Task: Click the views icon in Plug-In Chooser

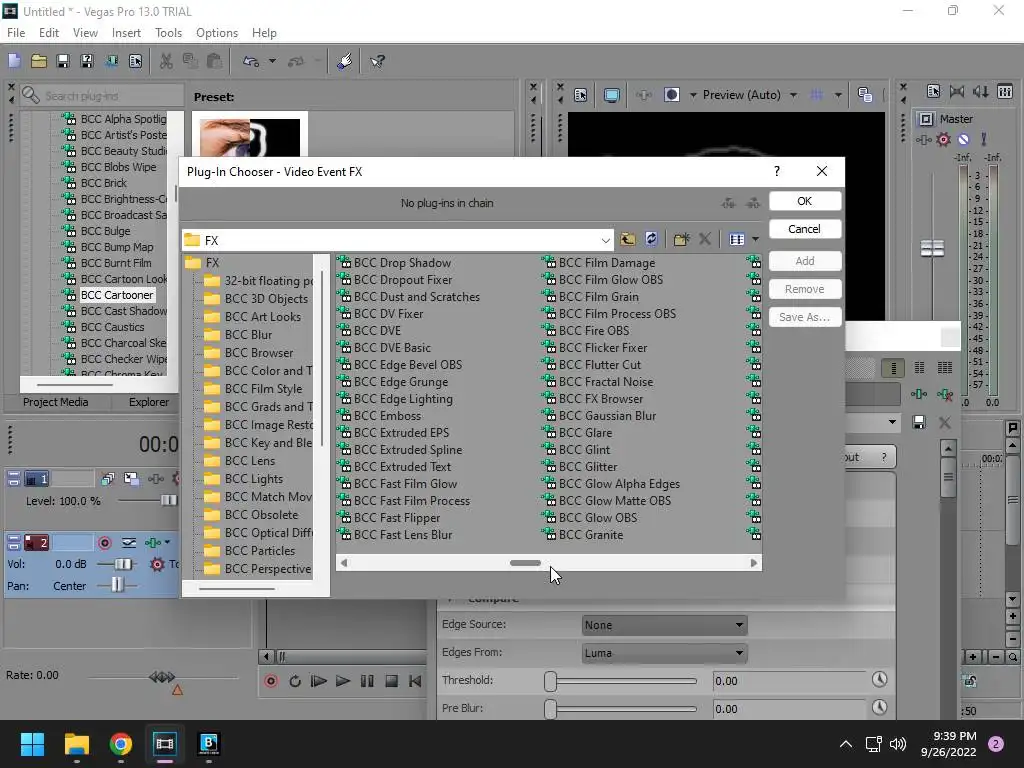Action: (x=737, y=239)
